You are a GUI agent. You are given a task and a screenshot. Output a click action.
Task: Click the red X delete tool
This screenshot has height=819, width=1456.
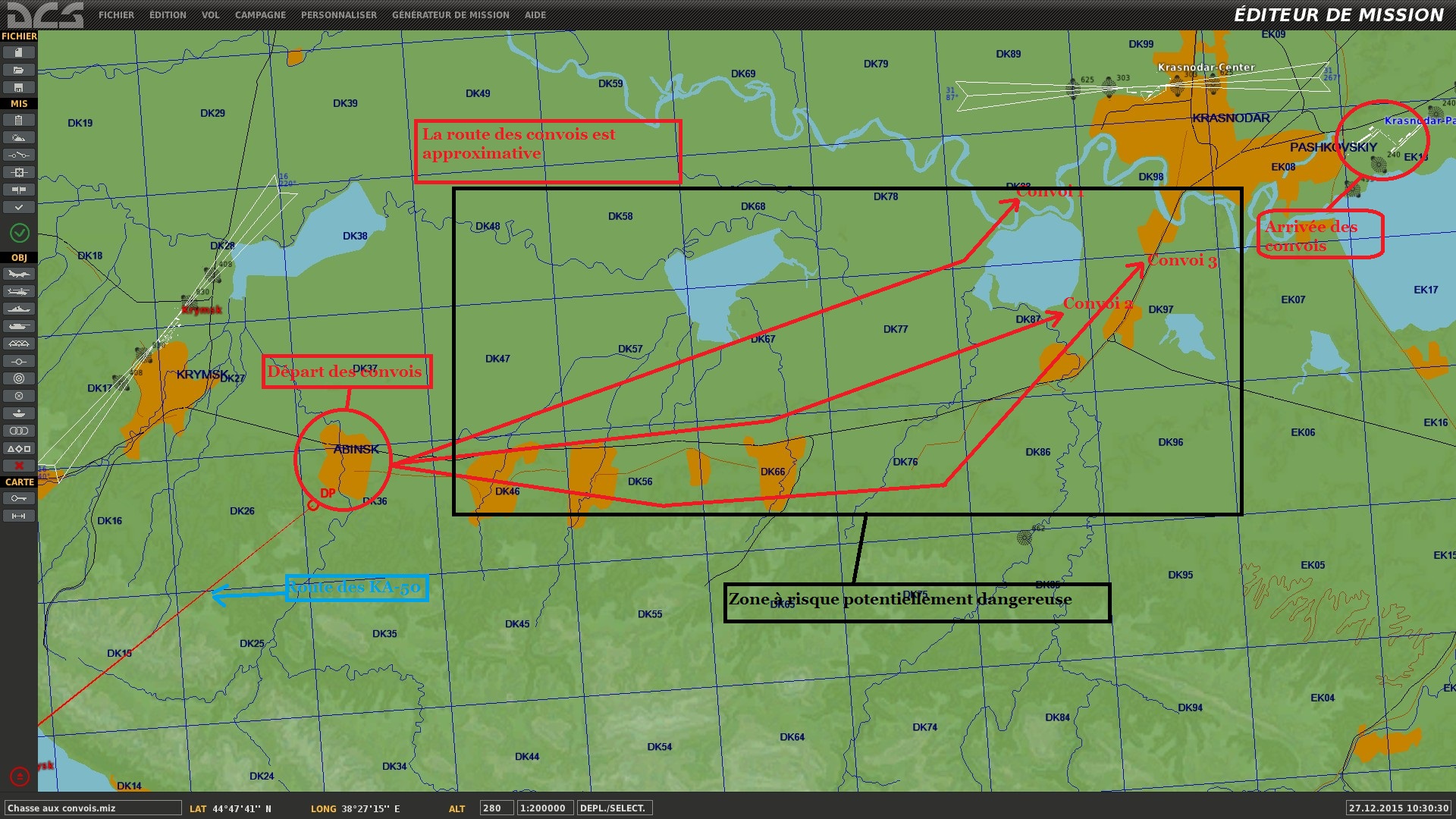coord(19,466)
